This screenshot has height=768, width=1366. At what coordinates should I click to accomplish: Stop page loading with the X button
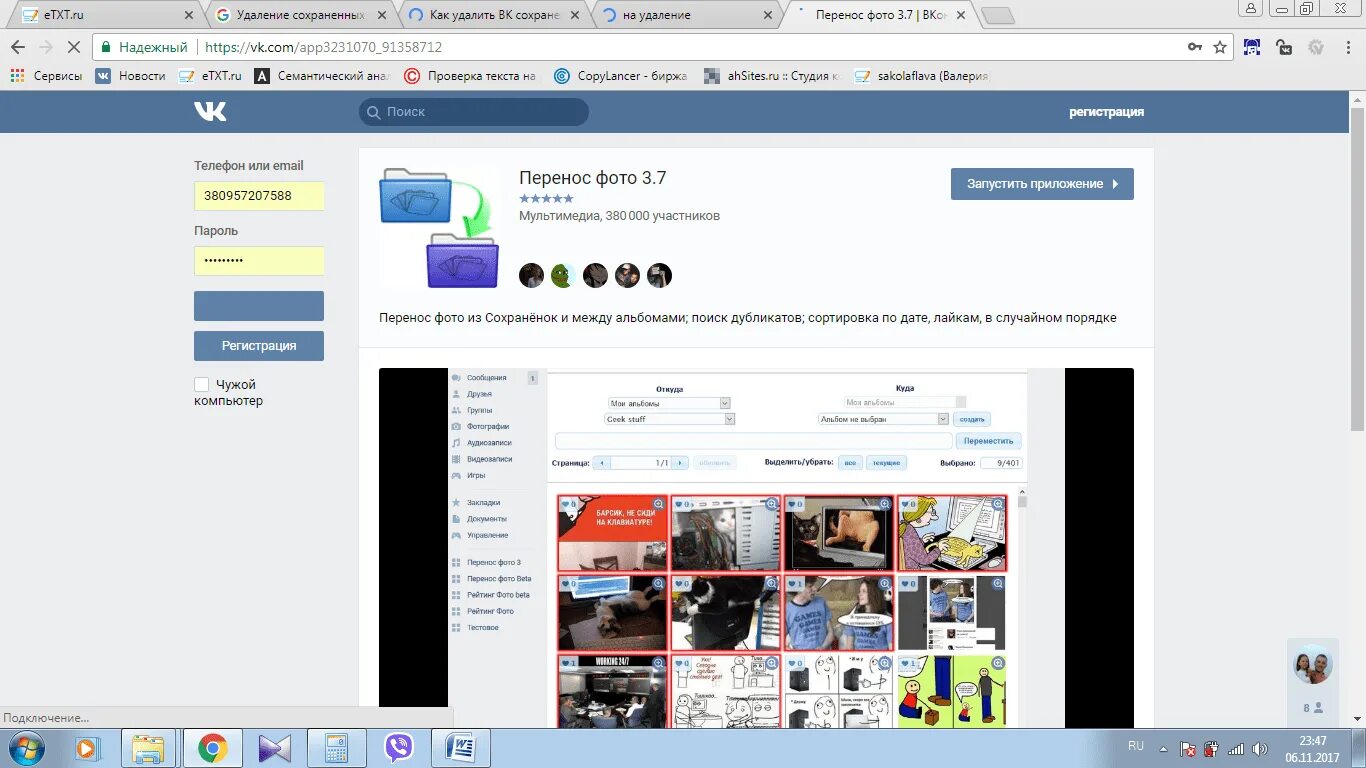pos(74,47)
